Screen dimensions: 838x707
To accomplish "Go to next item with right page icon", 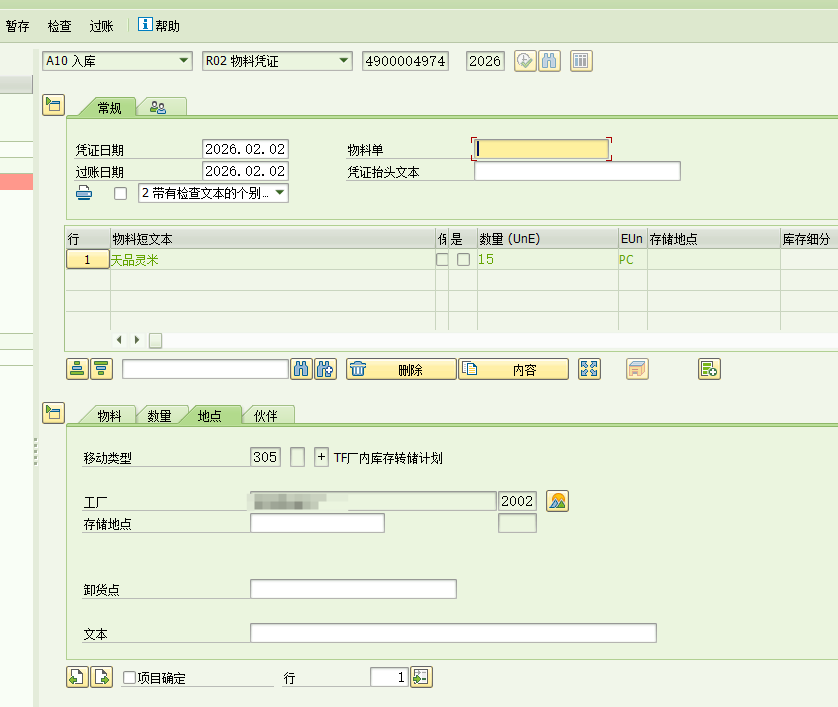I will coord(101,677).
